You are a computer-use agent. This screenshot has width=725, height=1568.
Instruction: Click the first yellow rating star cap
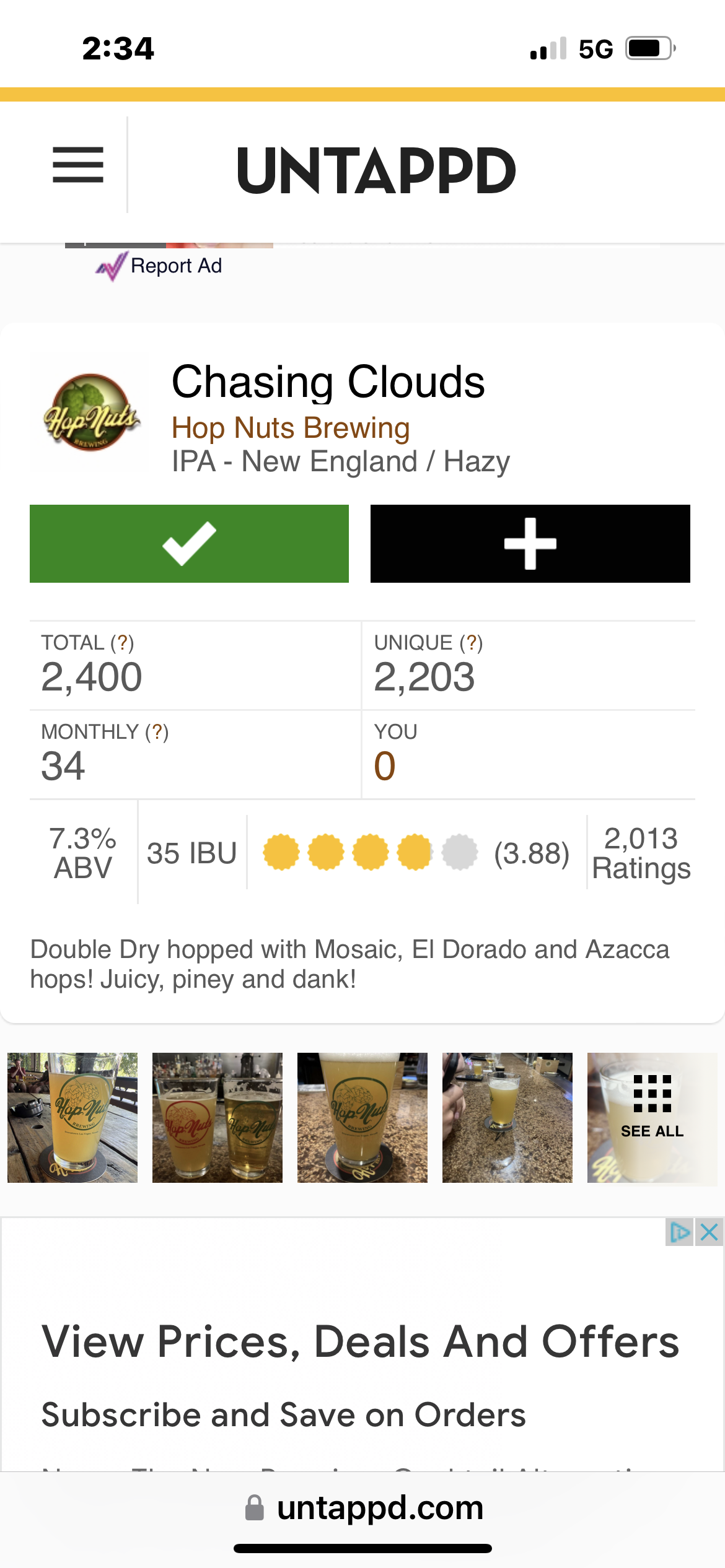tap(281, 852)
